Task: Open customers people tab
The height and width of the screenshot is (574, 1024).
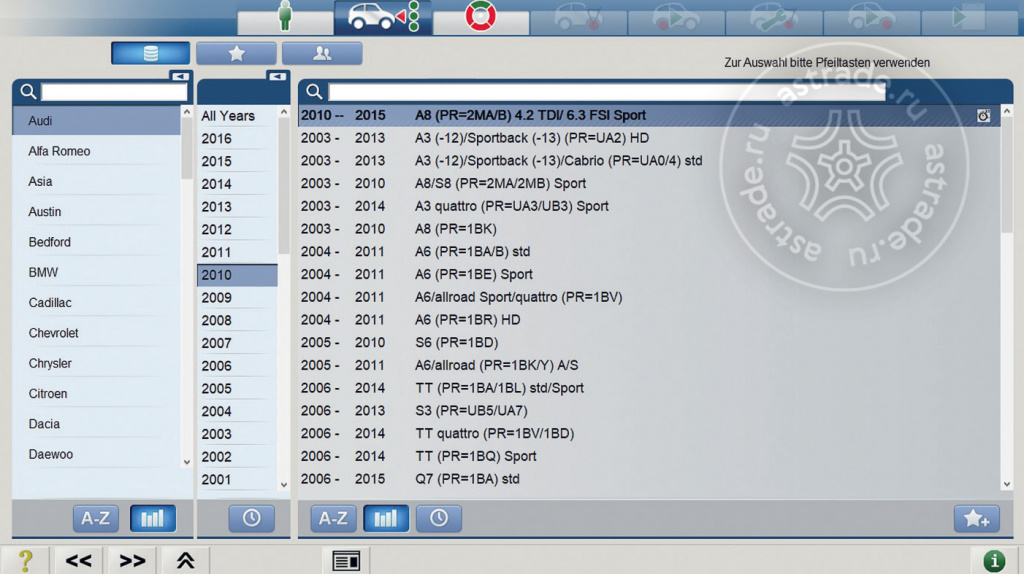Action: (322, 54)
